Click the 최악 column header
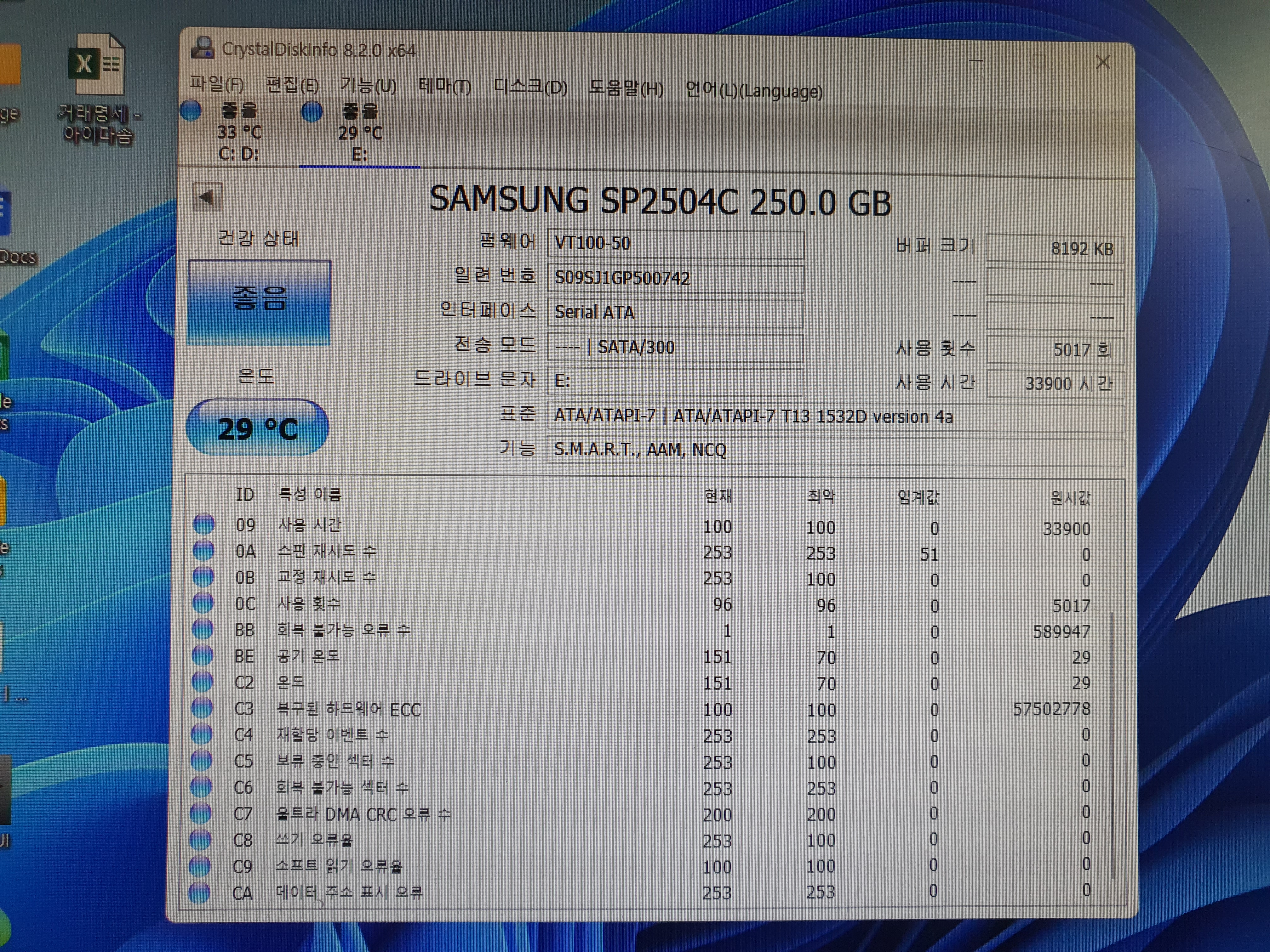This screenshot has height=952, width=1270. pyautogui.click(x=821, y=496)
